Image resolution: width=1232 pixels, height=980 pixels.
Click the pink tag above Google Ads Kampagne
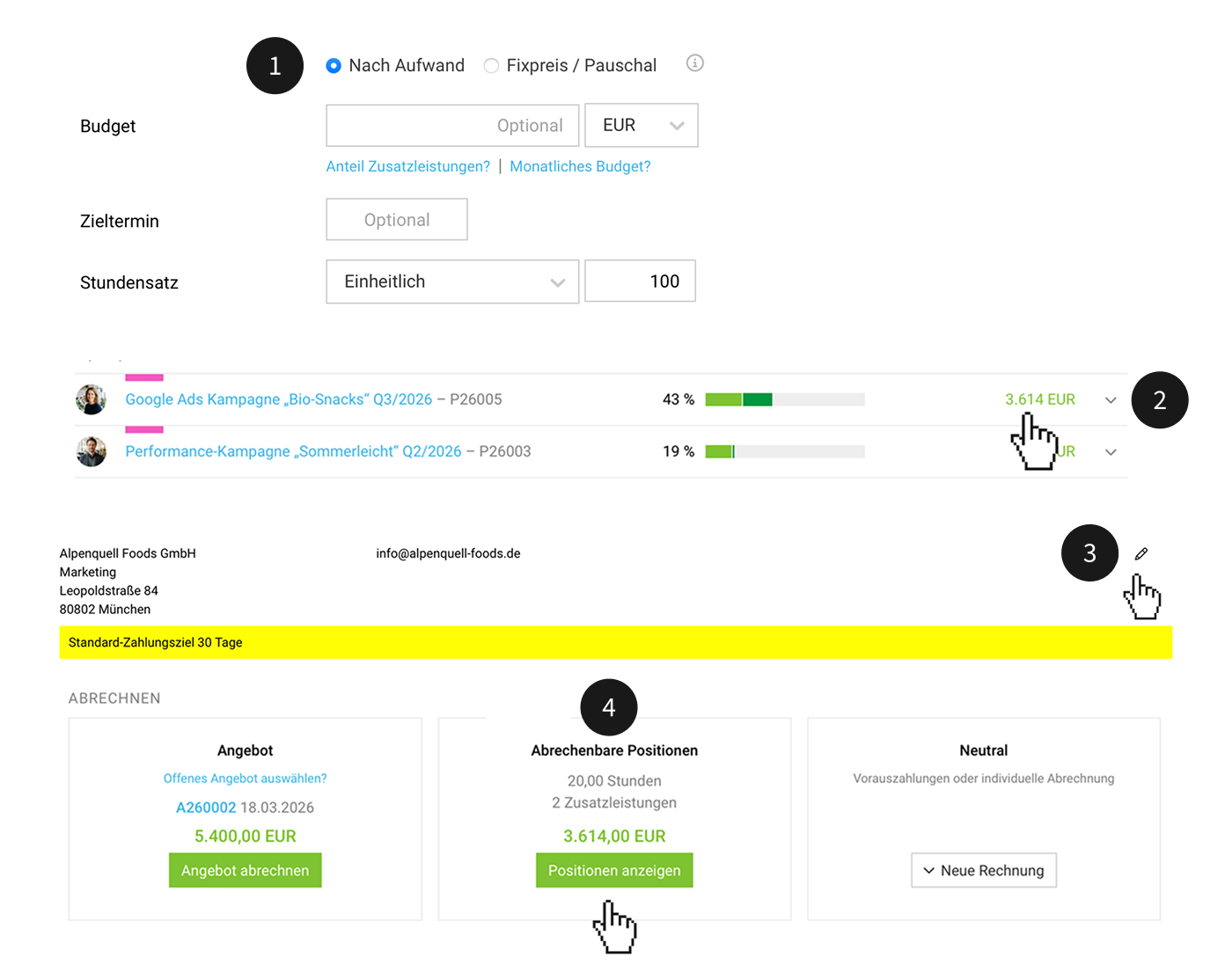pyautogui.click(x=144, y=377)
